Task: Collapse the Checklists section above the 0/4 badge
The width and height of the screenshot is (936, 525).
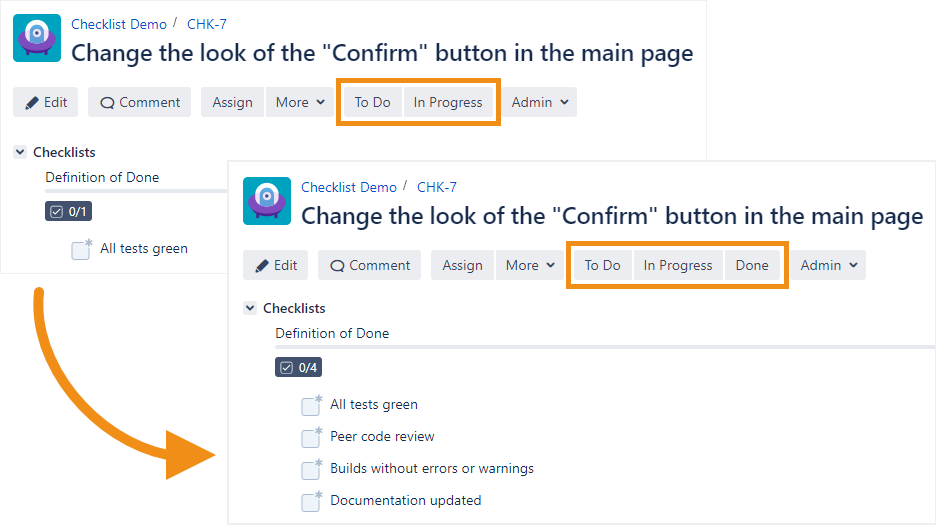Action: tap(250, 308)
